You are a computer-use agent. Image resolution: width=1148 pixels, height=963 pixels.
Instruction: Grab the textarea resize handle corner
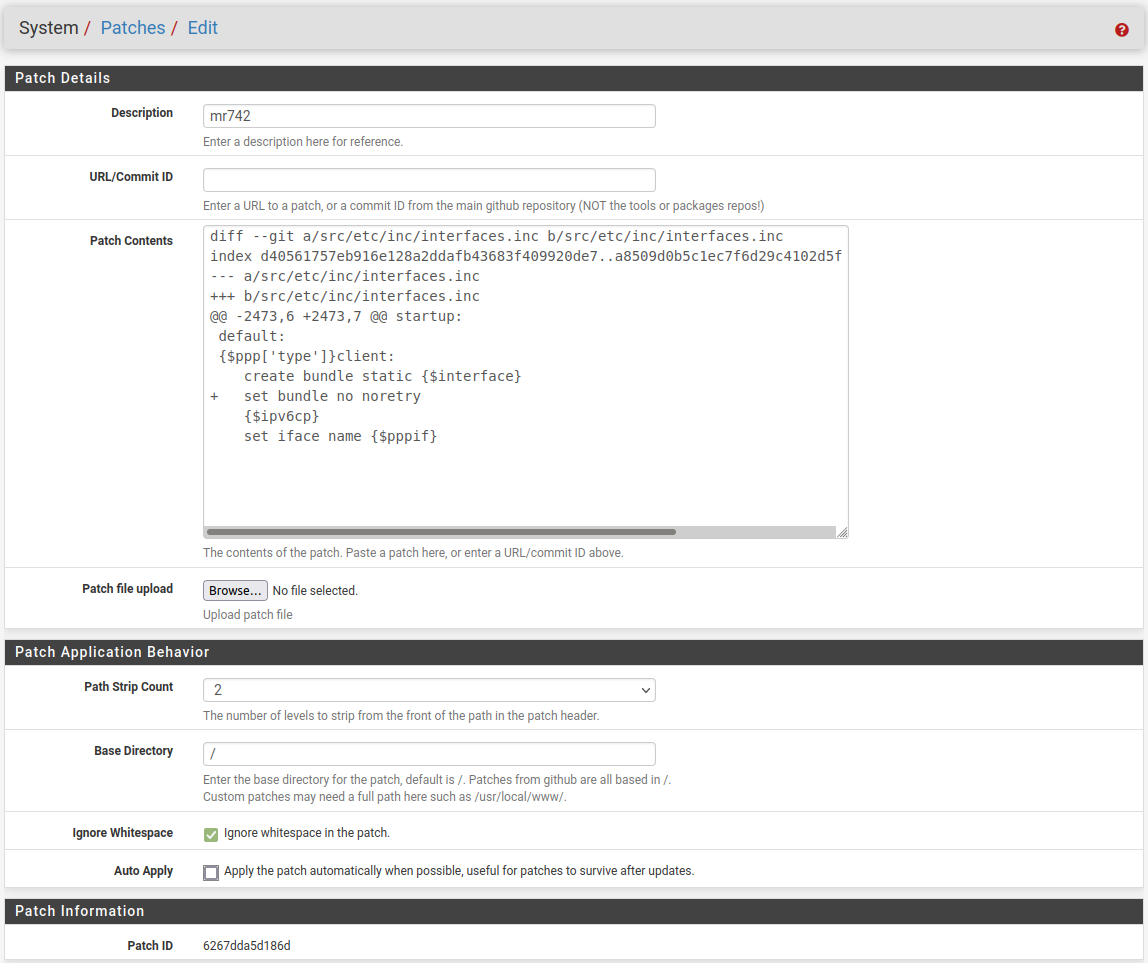tap(842, 532)
